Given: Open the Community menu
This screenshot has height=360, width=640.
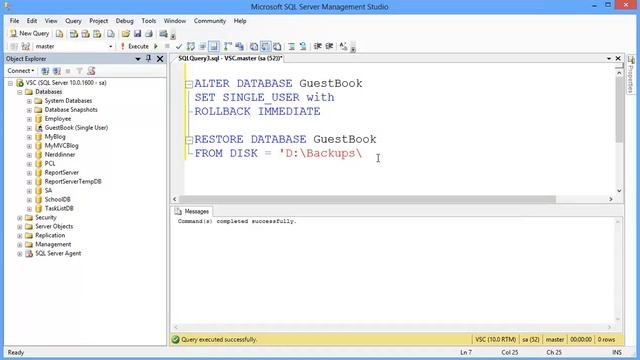Looking at the screenshot, I should tap(210, 21).
